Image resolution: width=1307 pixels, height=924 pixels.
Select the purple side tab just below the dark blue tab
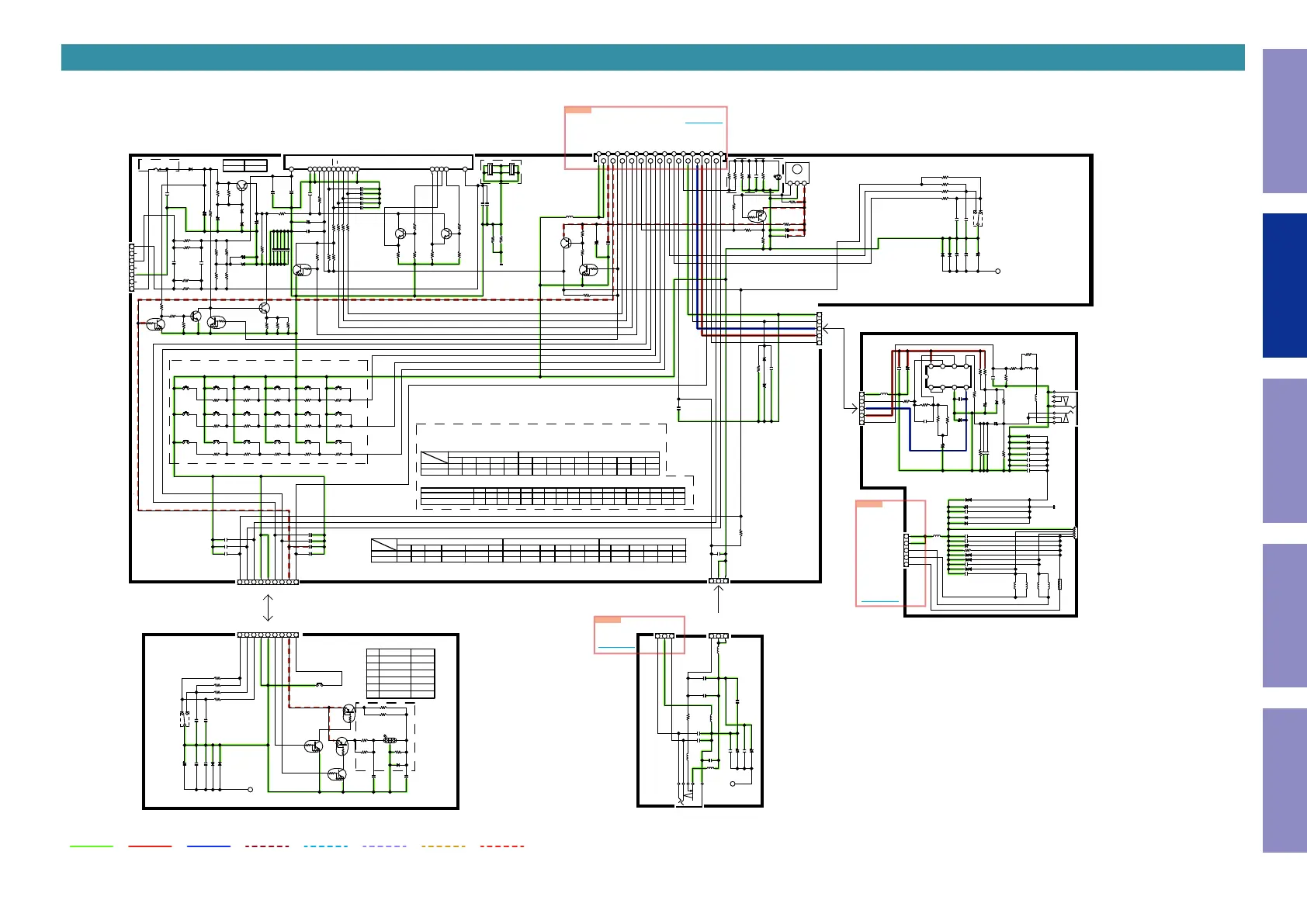click(1284, 451)
